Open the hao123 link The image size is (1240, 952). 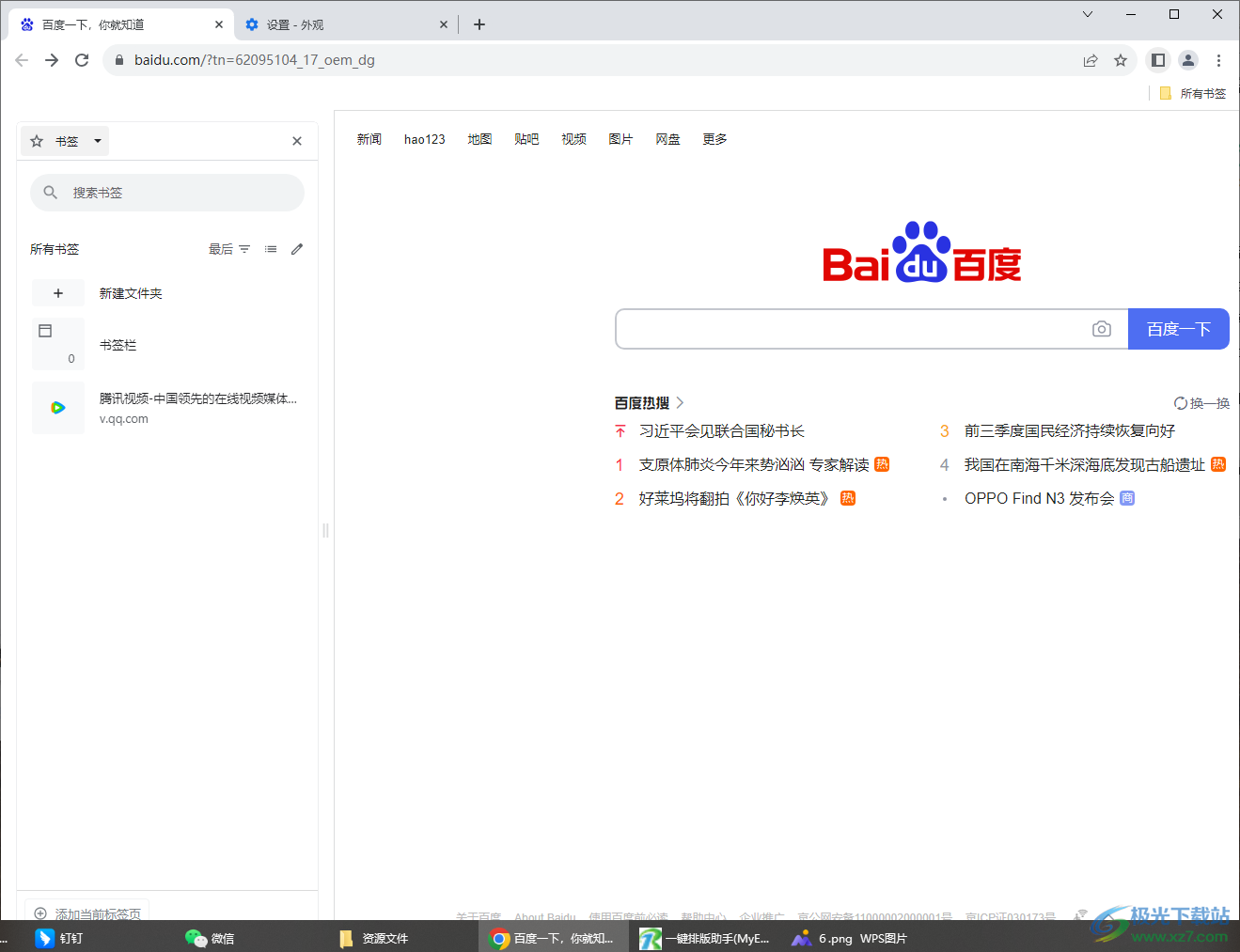(425, 139)
